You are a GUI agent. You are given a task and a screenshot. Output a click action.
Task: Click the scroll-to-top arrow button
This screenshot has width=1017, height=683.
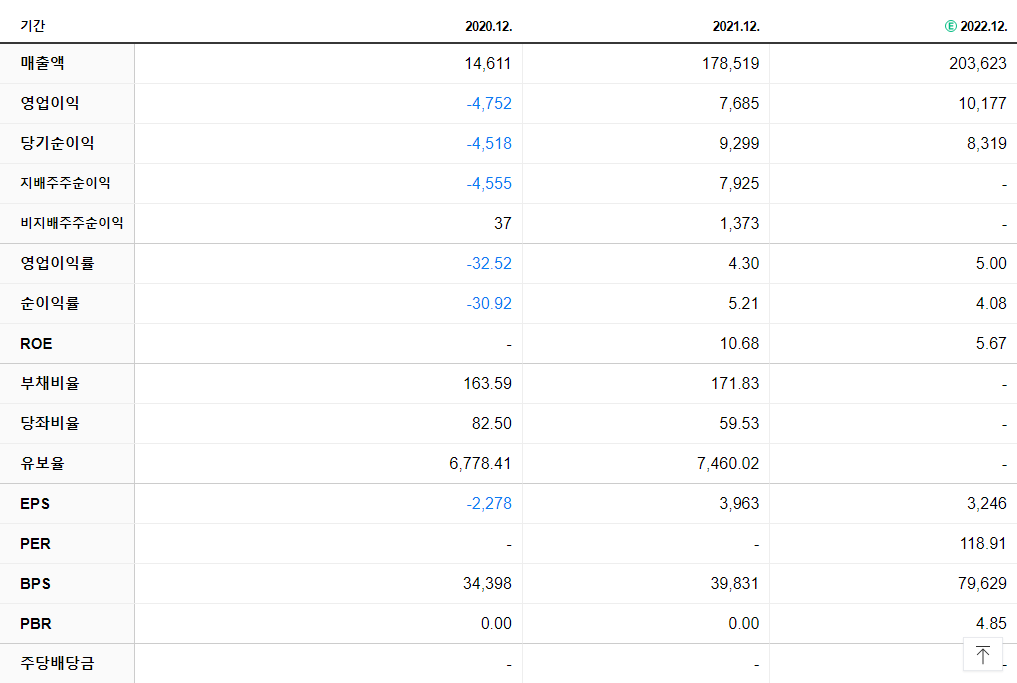(983, 654)
